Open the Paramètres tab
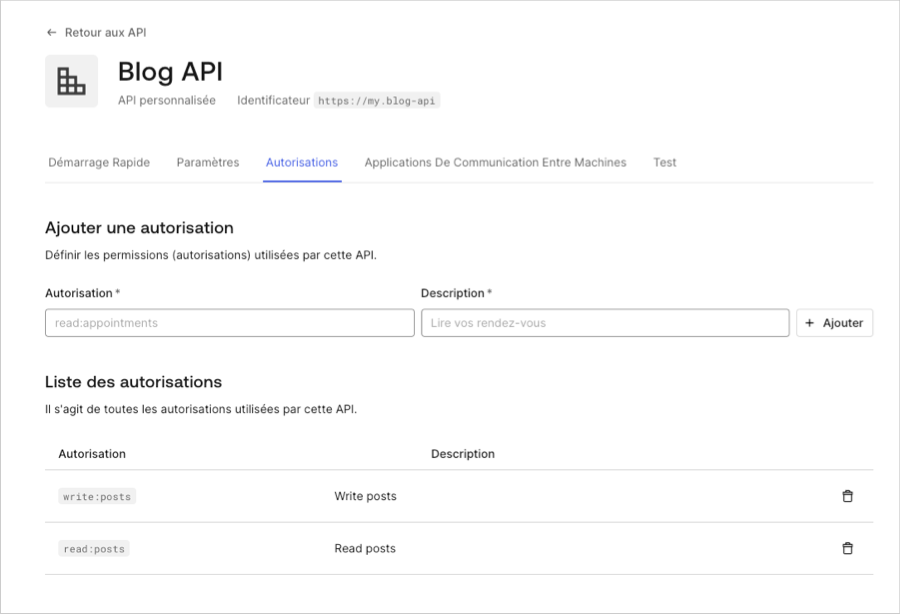The height and width of the screenshot is (614, 900). coord(207,161)
